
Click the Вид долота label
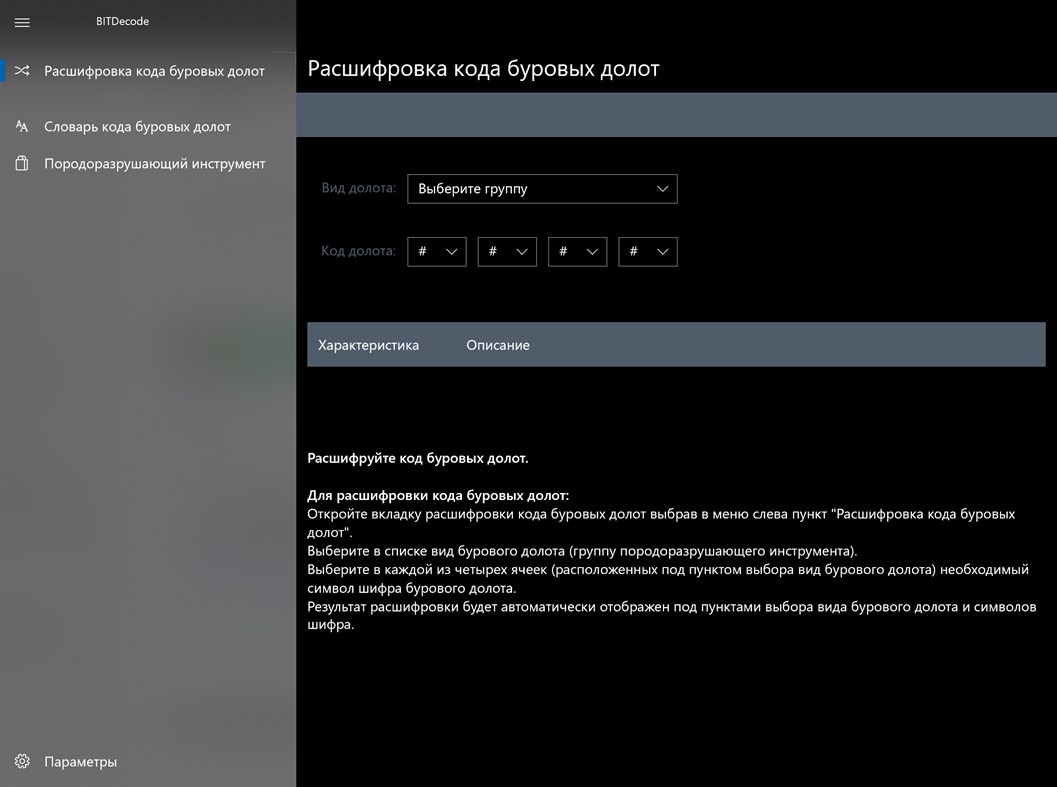pos(359,188)
